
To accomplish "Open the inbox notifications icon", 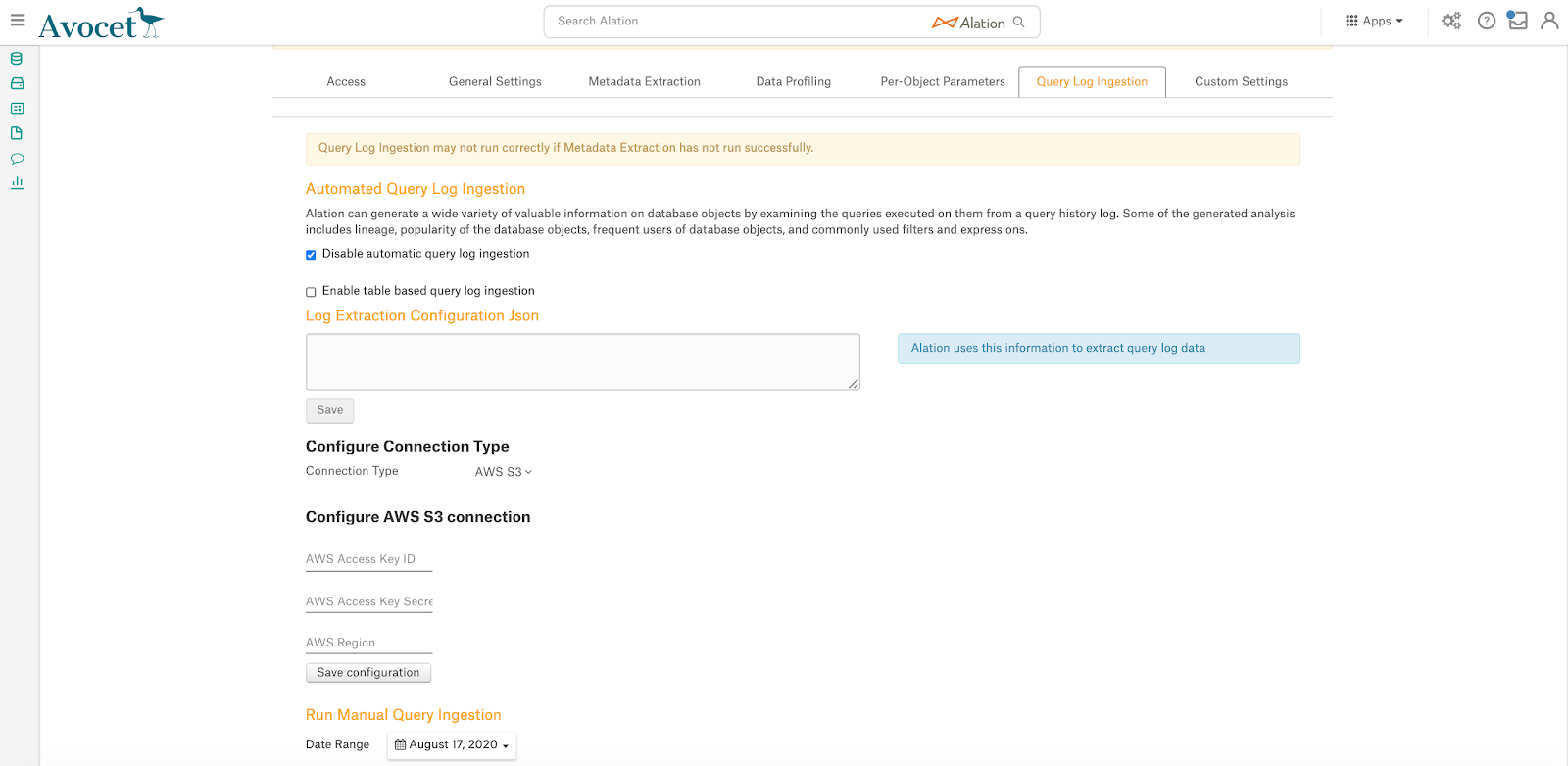I will (x=1517, y=20).
